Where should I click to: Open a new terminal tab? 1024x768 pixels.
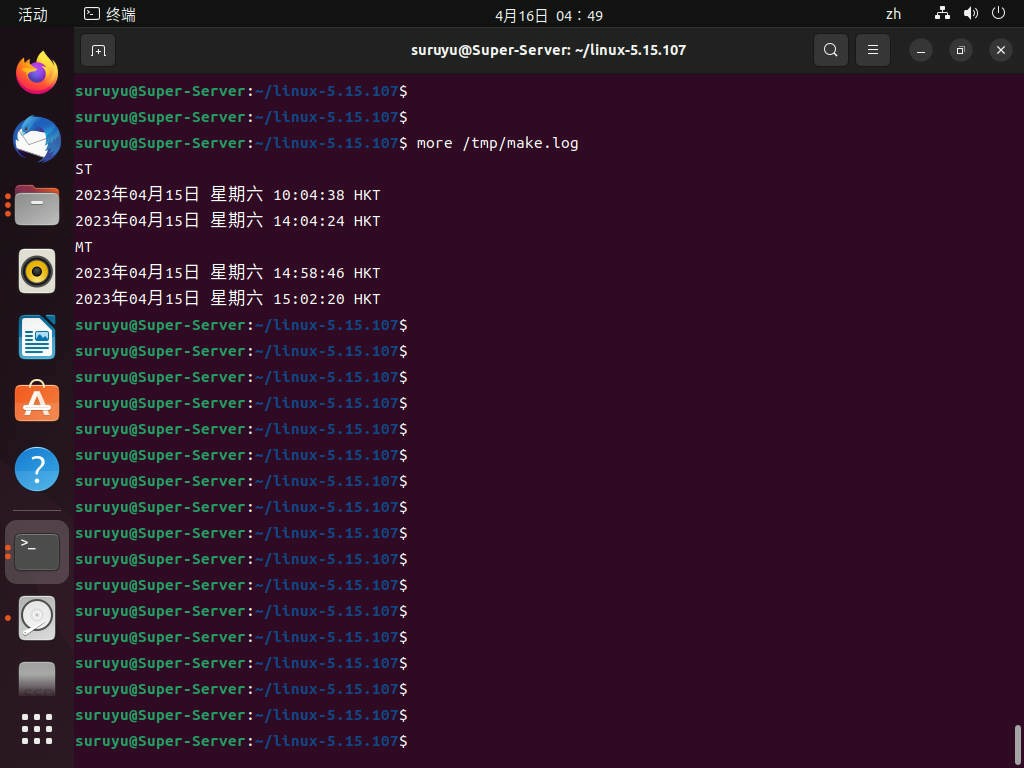tap(98, 50)
